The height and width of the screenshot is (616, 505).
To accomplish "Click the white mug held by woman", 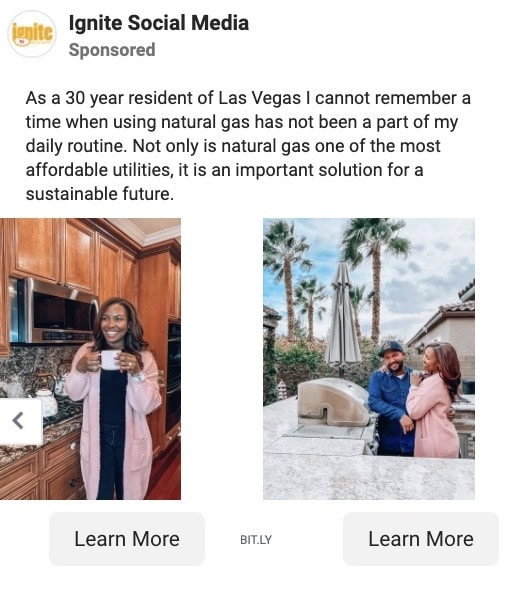I will pyautogui.click(x=110, y=360).
